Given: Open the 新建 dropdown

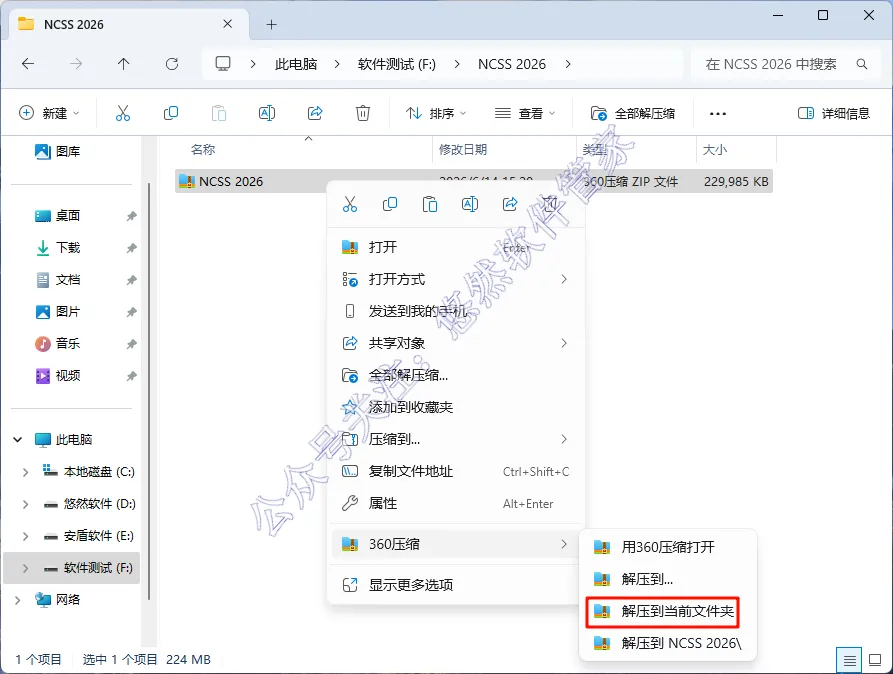Looking at the screenshot, I should pyautogui.click(x=49, y=113).
